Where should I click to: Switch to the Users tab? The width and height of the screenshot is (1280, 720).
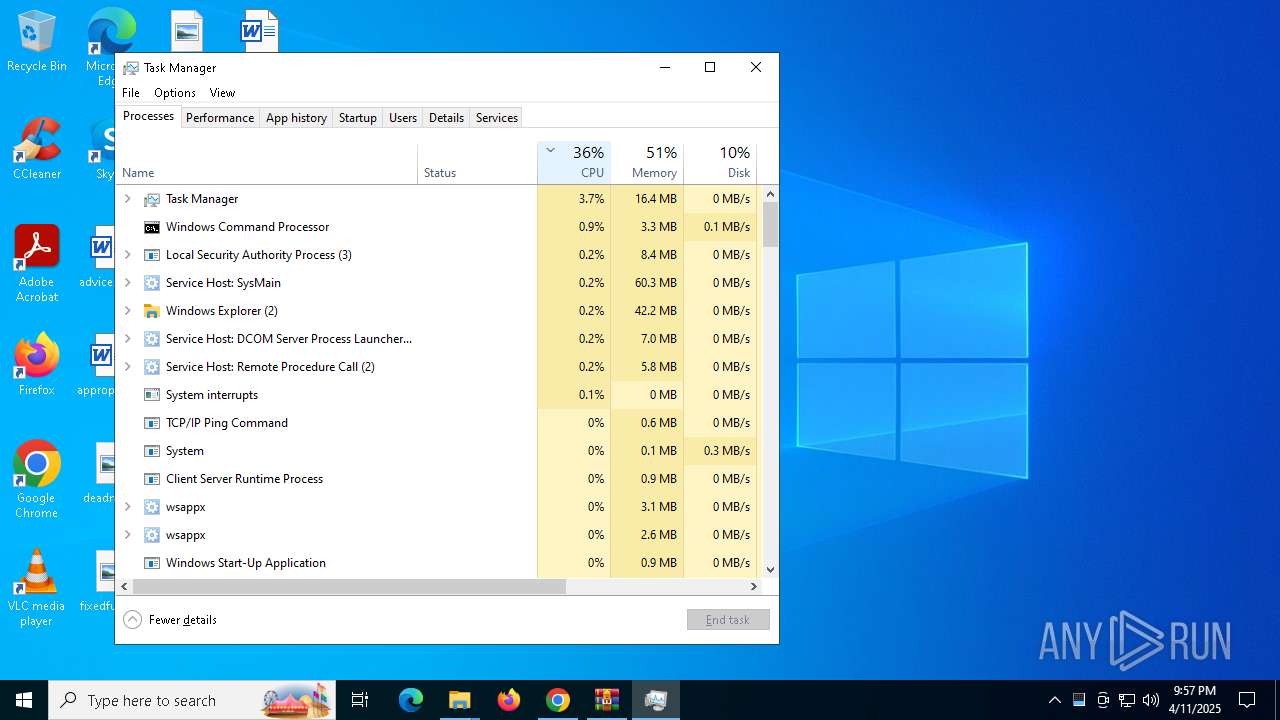point(403,118)
